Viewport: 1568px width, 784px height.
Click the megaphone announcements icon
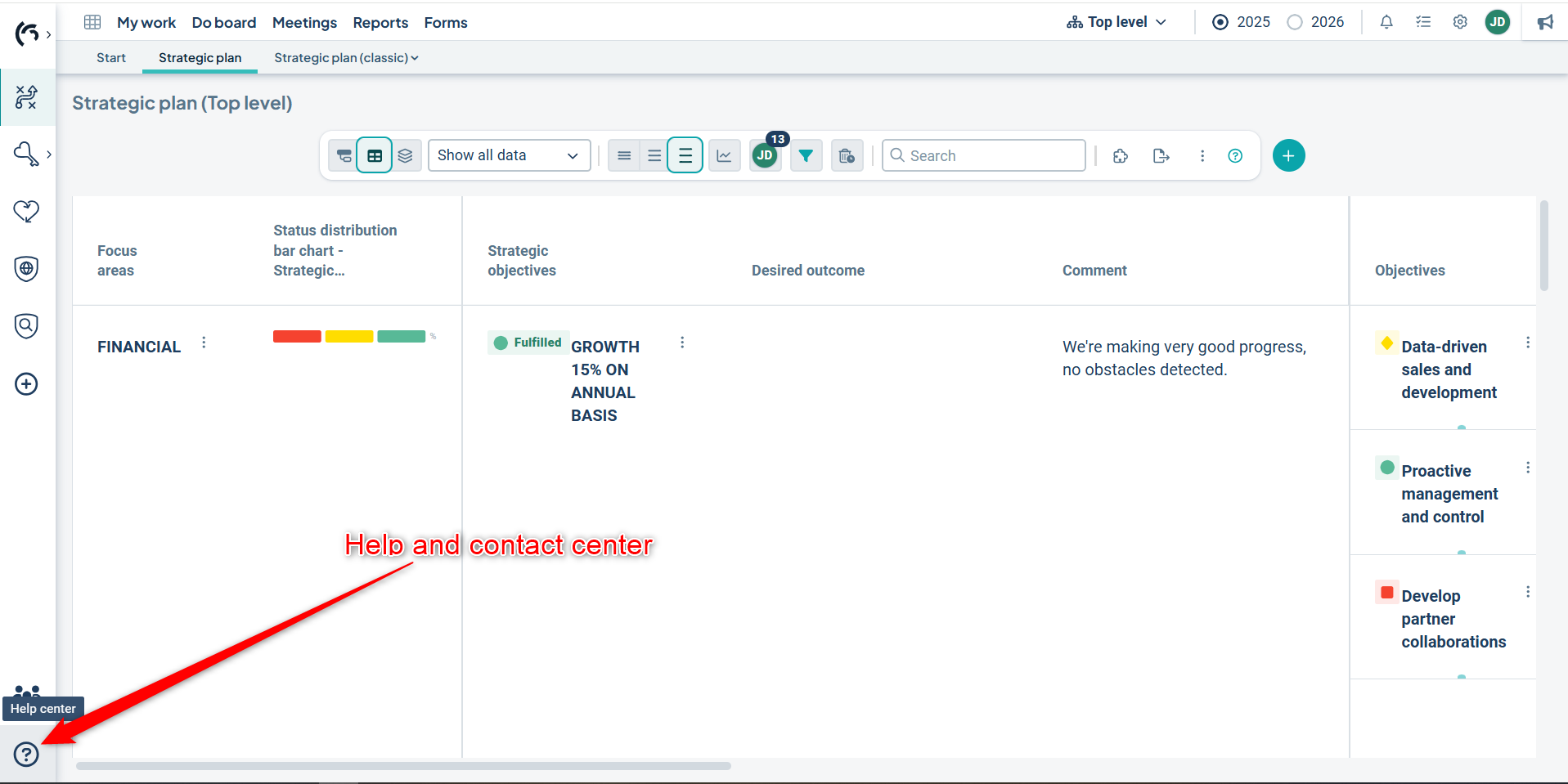1545,22
